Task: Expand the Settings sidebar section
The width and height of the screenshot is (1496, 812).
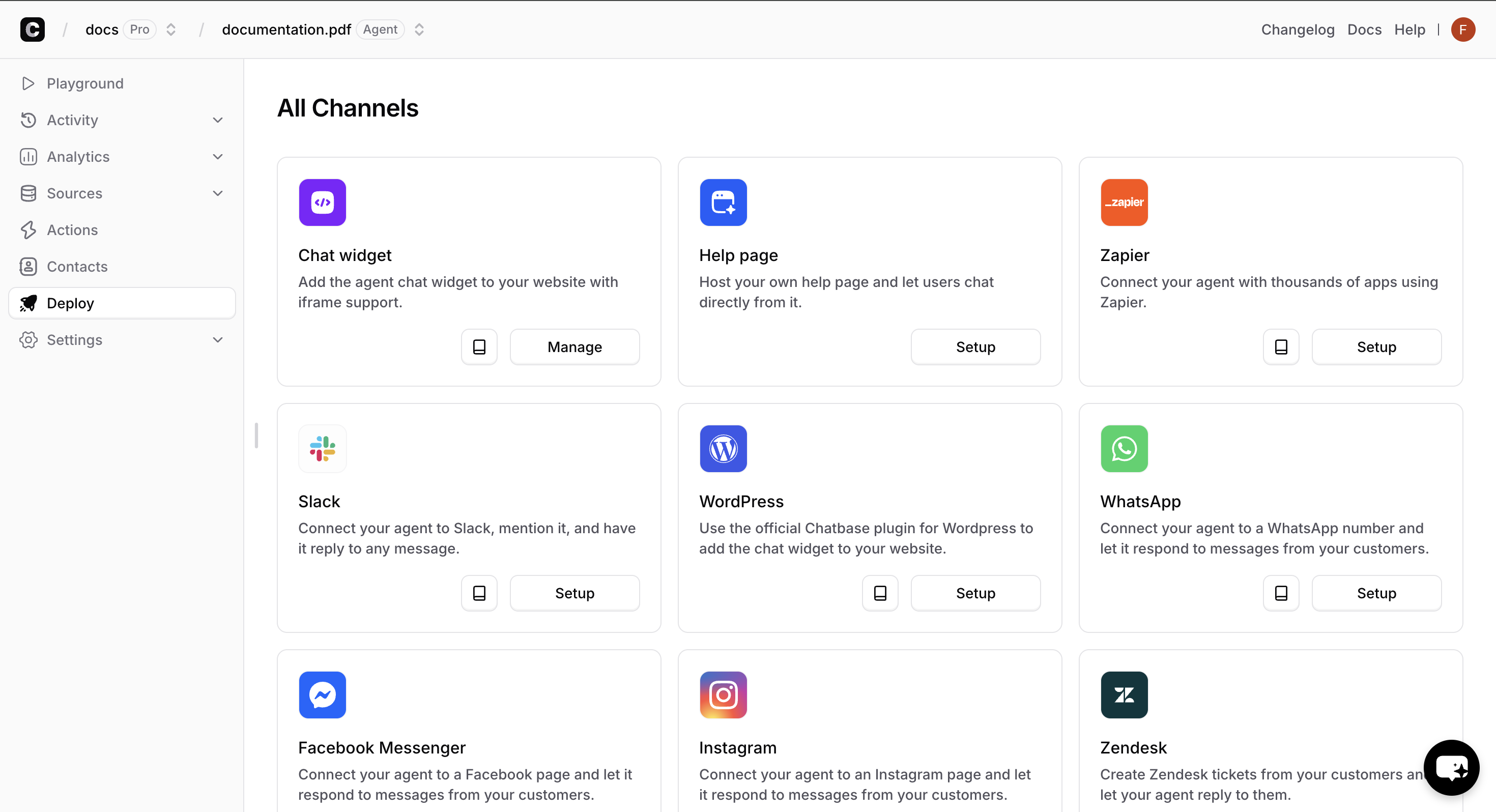Action: 218,340
